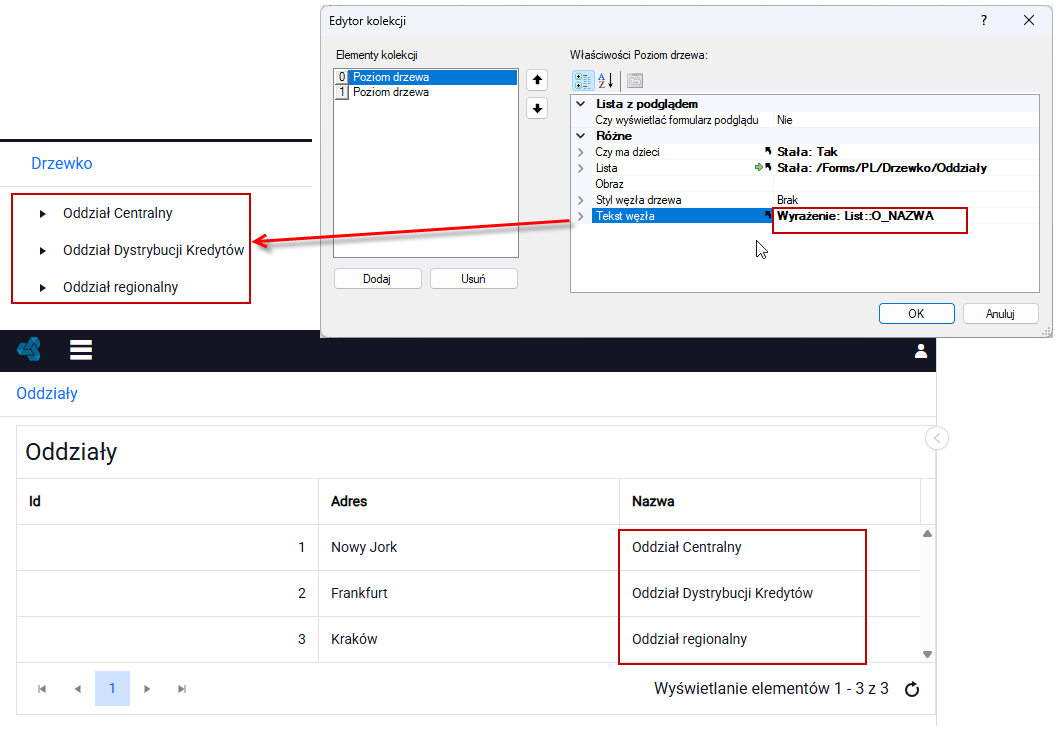Close the Edytor kolekcji dialog
The height and width of the screenshot is (730, 1060).
(x=1028, y=20)
